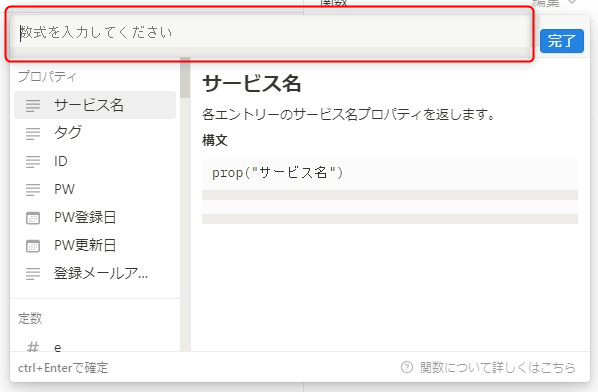Select the PW更新日 property
This screenshot has width=598, height=392.
click(x=95, y=245)
